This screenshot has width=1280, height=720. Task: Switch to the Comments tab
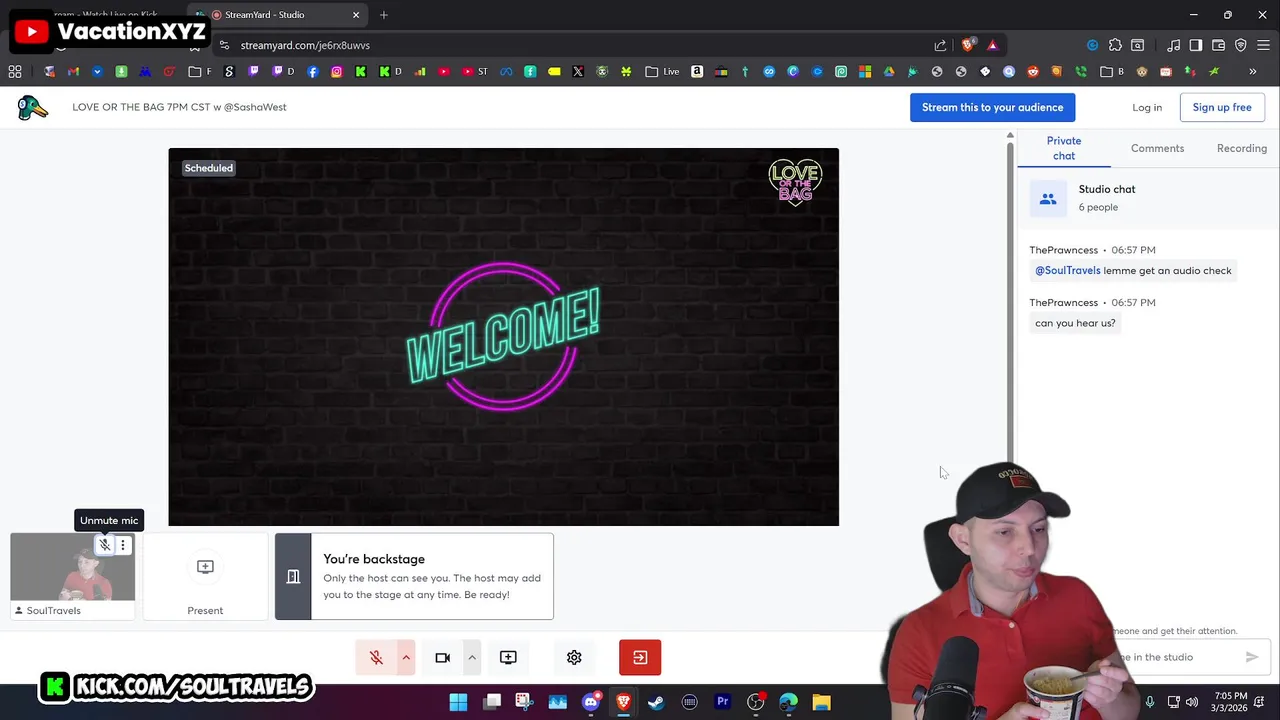point(1157,148)
